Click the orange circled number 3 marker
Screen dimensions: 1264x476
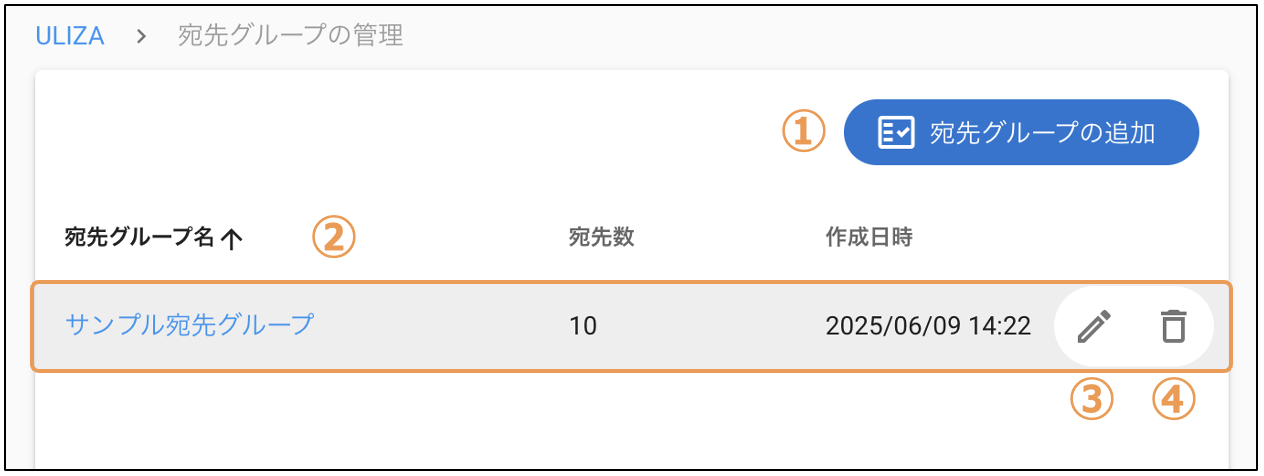[x=1091, y=400]
